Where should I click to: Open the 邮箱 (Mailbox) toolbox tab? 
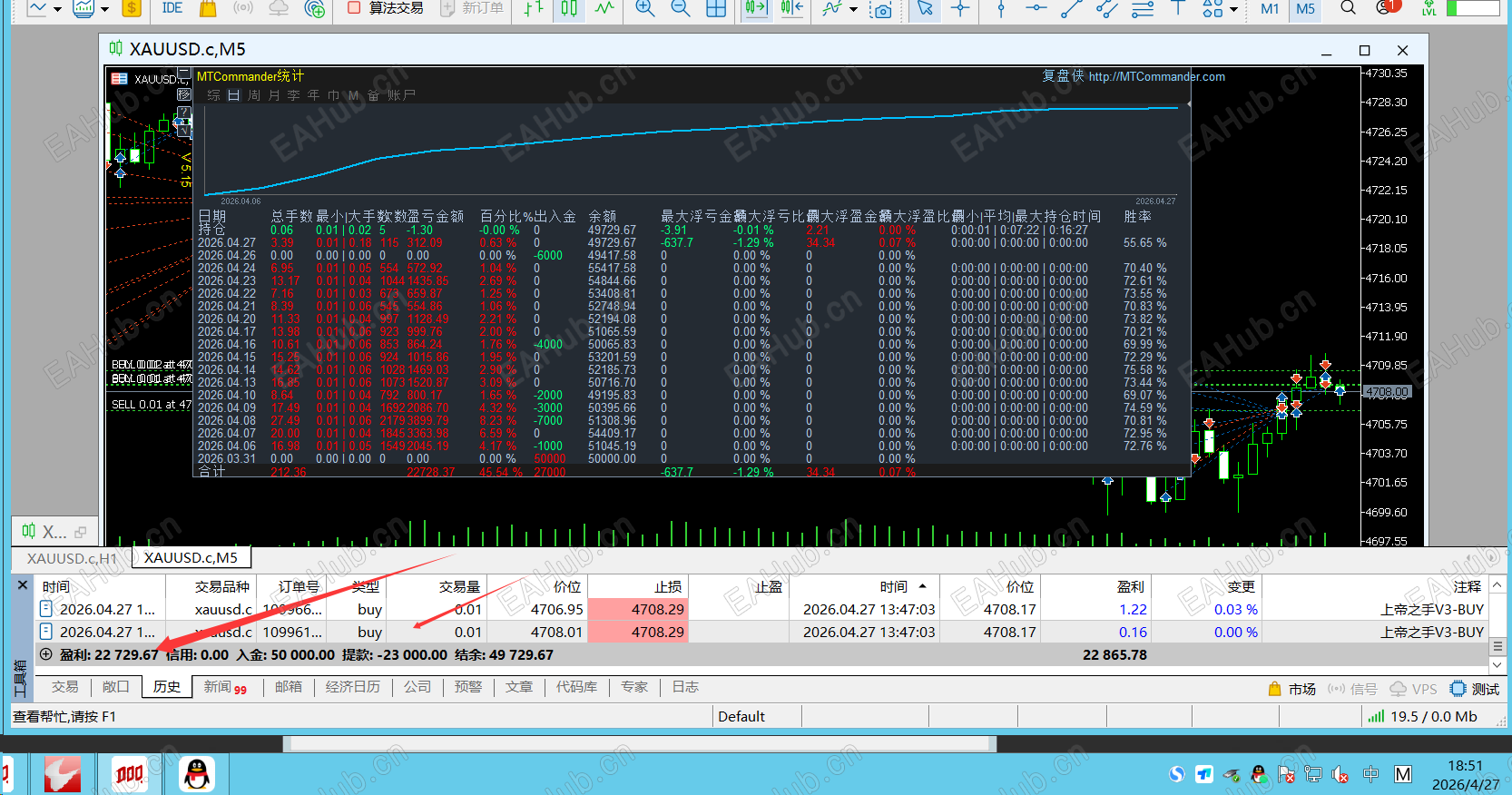[x=288, y=687]
